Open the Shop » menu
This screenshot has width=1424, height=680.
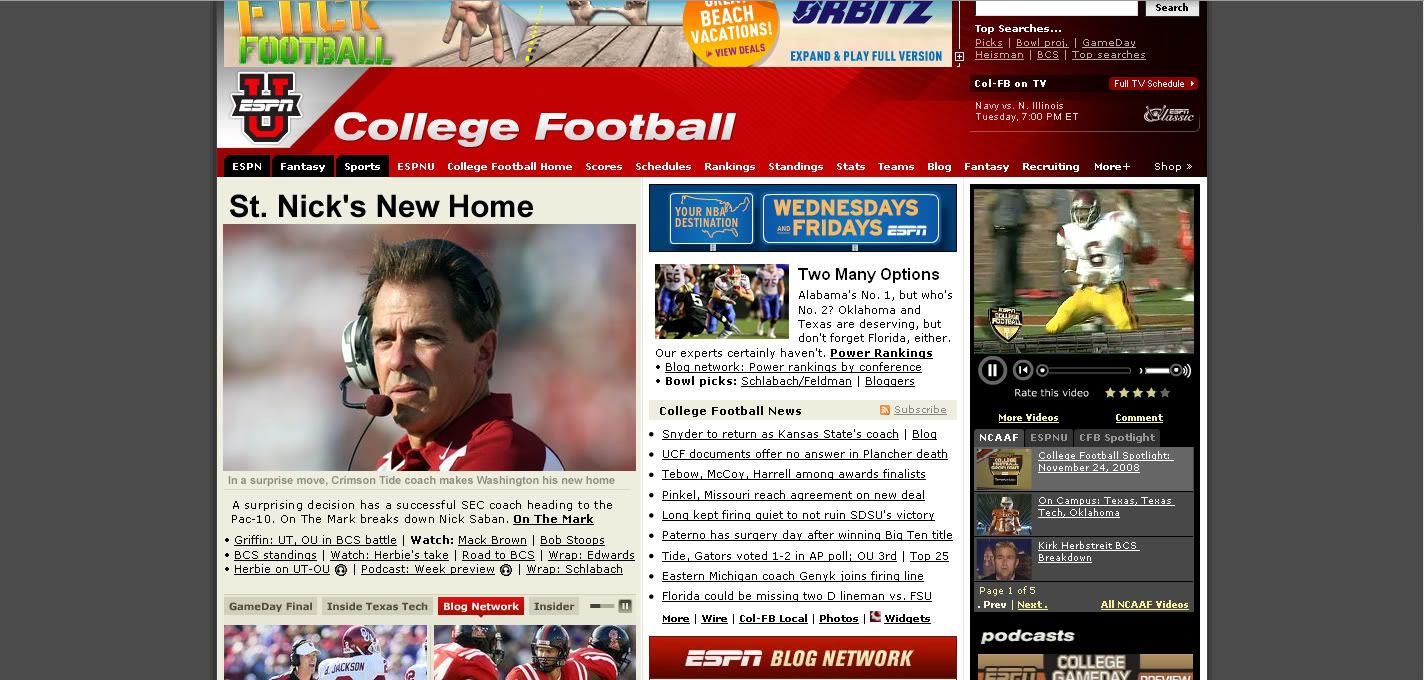pos(1173,167)
